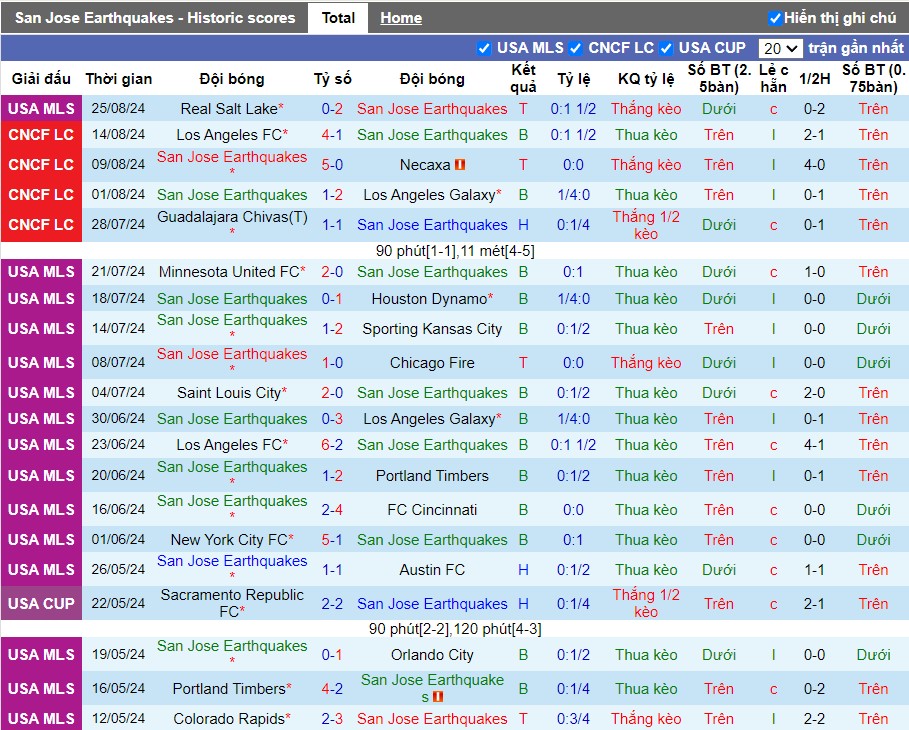
Task: Click the 2-4 score against FC Cincinnati
Action: (332, 510)
